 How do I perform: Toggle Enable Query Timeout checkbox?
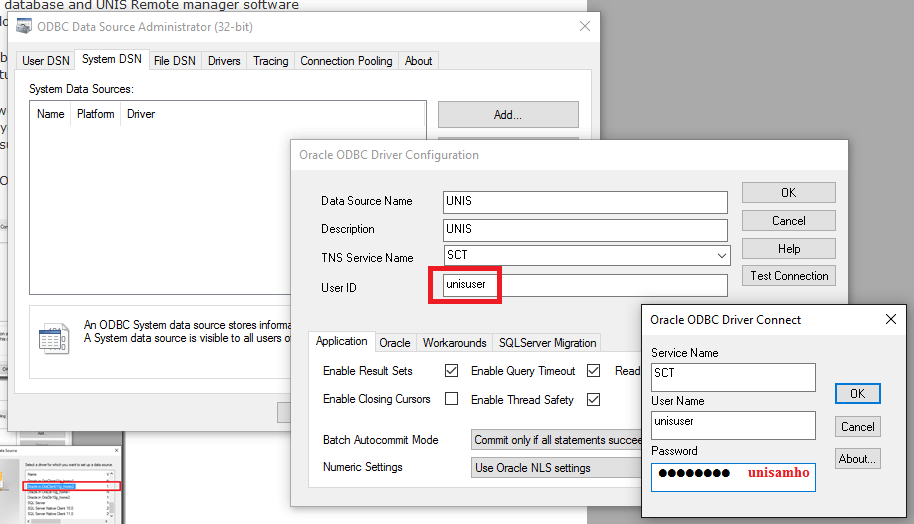593,371
